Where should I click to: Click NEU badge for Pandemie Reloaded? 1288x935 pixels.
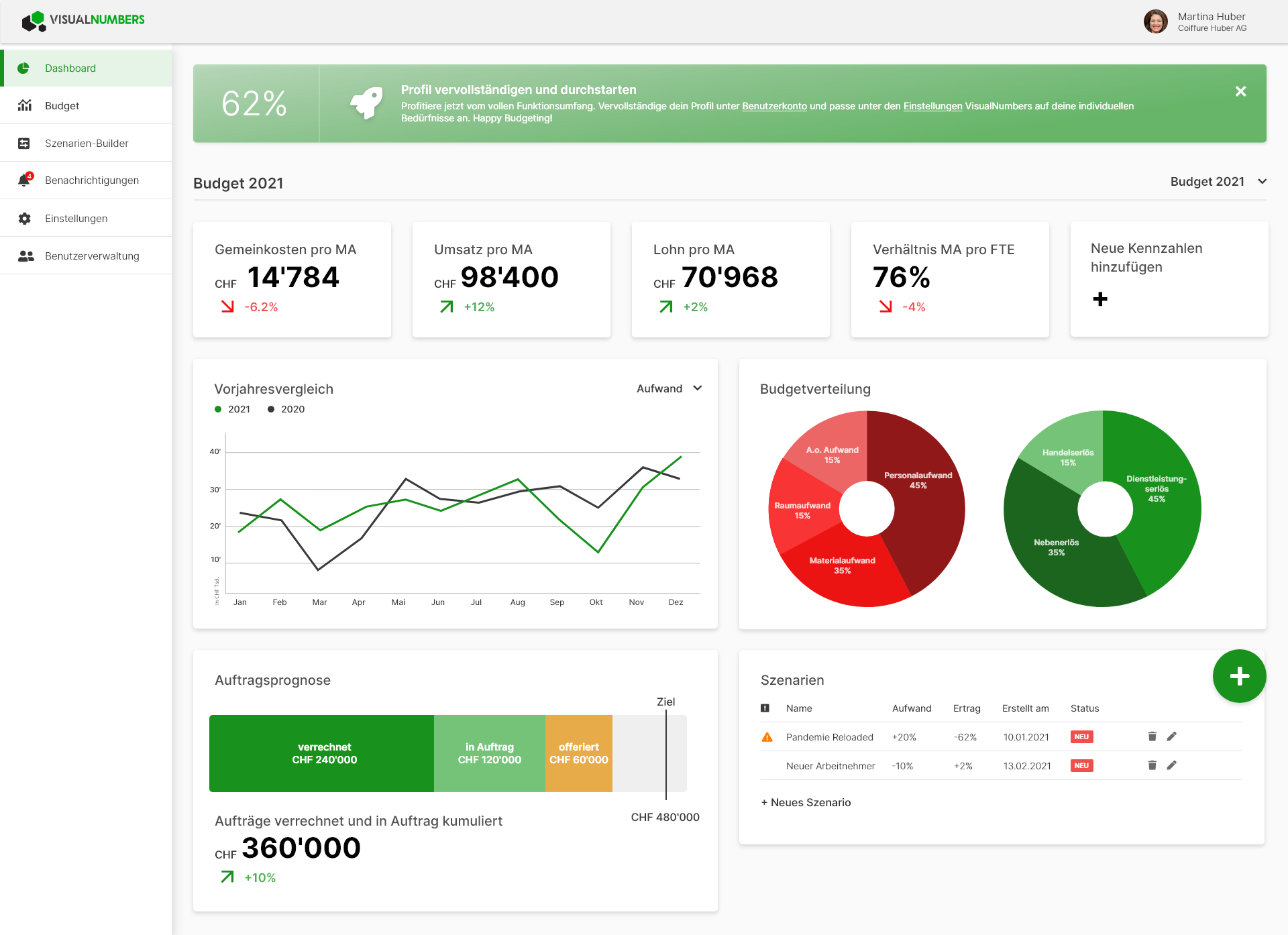(1081, 736)
